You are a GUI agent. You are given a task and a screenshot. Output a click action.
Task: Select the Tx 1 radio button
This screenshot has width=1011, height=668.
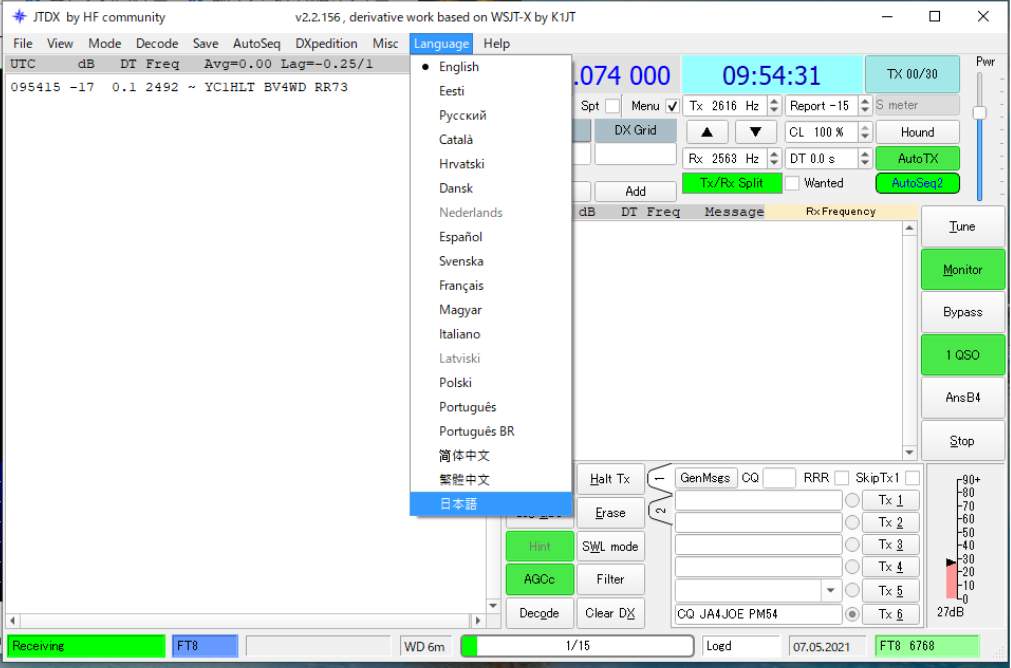click(852, 500)
